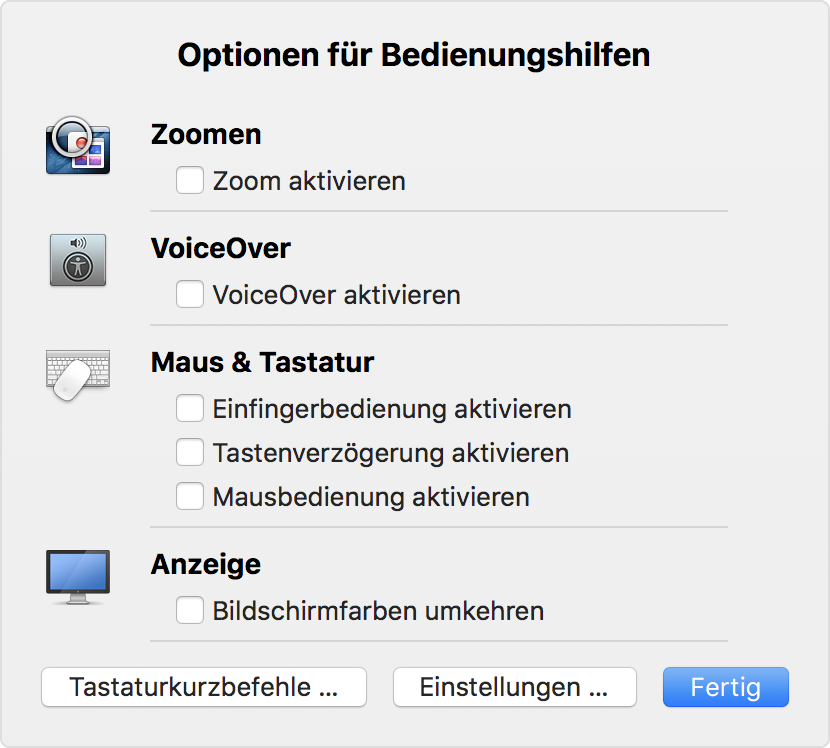Click the VoiceOver accessibility icon

click(x=77, y=261)
